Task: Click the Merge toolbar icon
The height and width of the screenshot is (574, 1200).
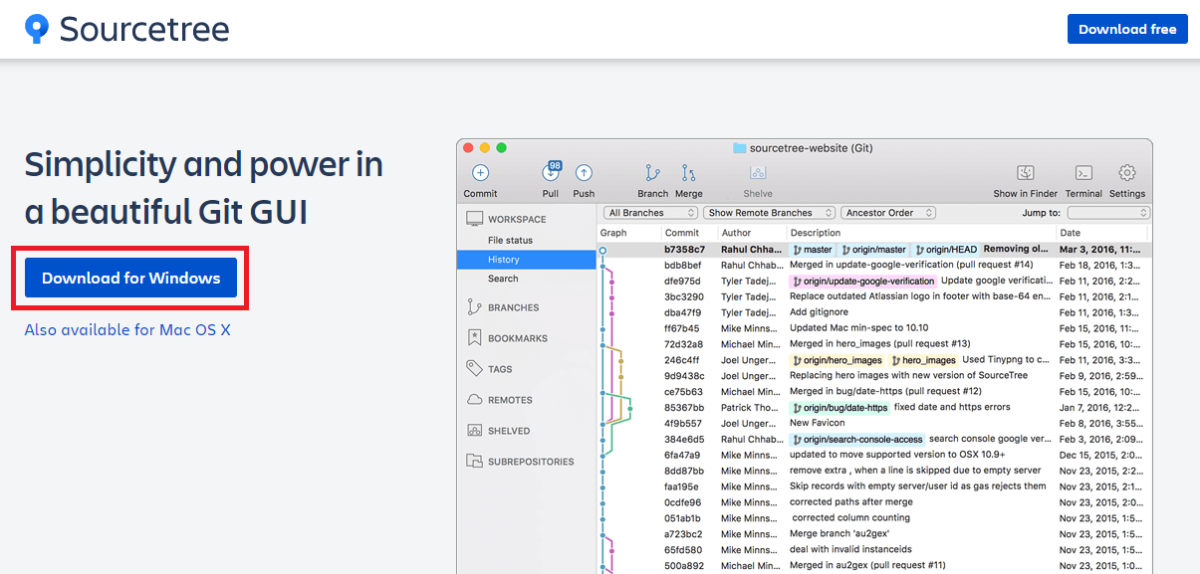Action: (x=688, y=173)
